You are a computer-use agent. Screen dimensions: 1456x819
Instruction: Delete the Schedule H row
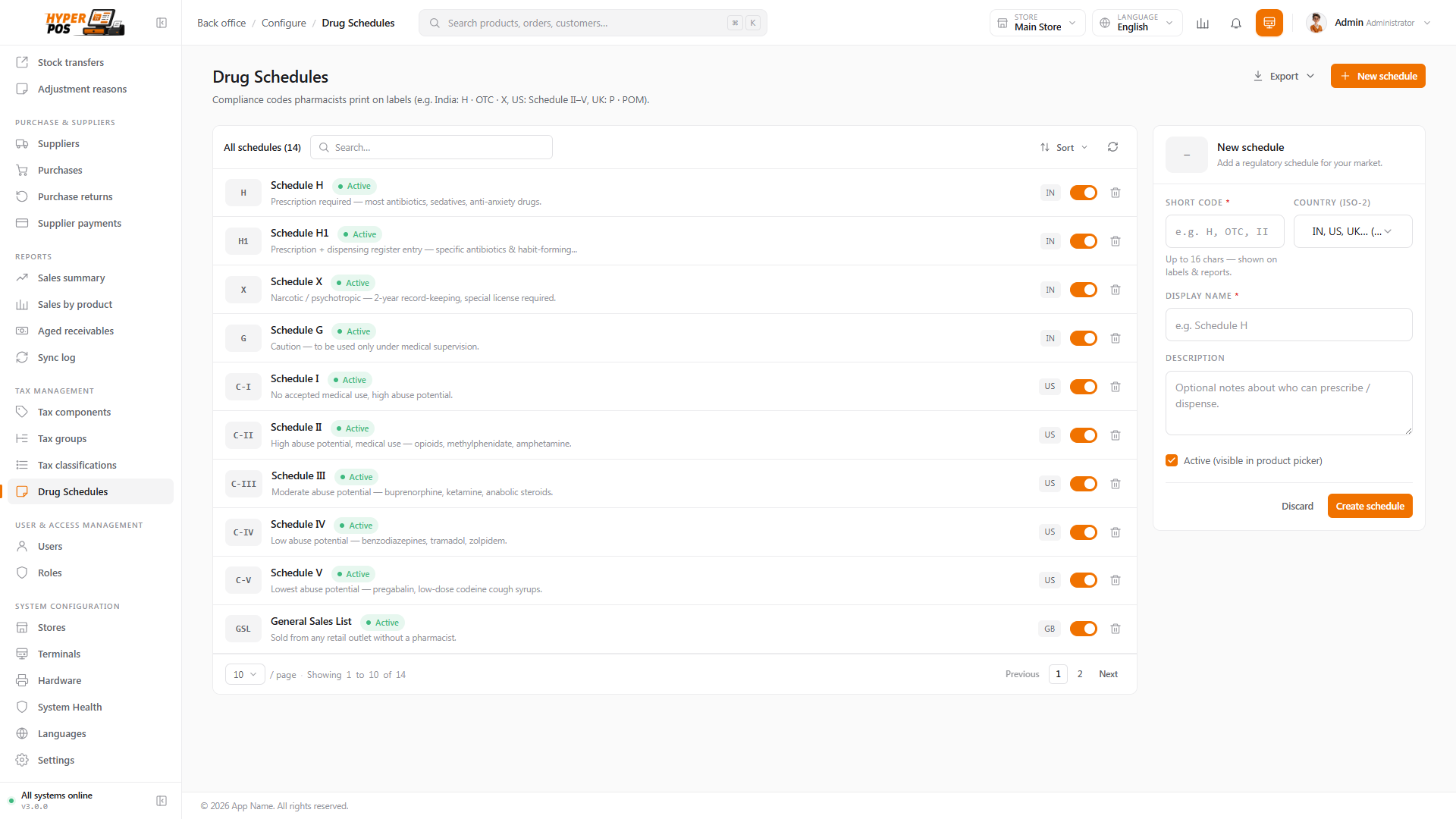(x=1116, y=193)
